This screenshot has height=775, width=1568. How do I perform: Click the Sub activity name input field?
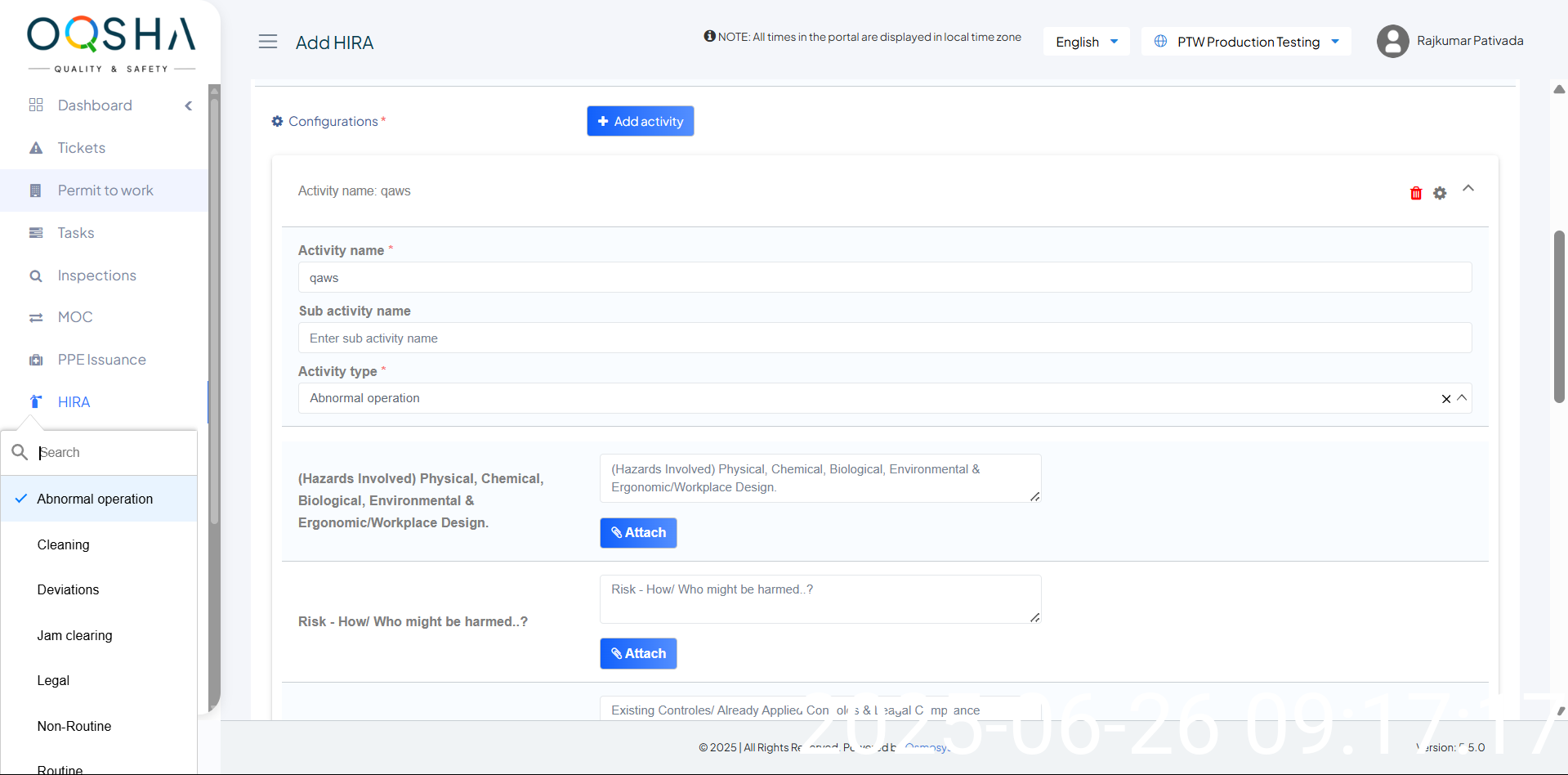click(x=884, y=338)
